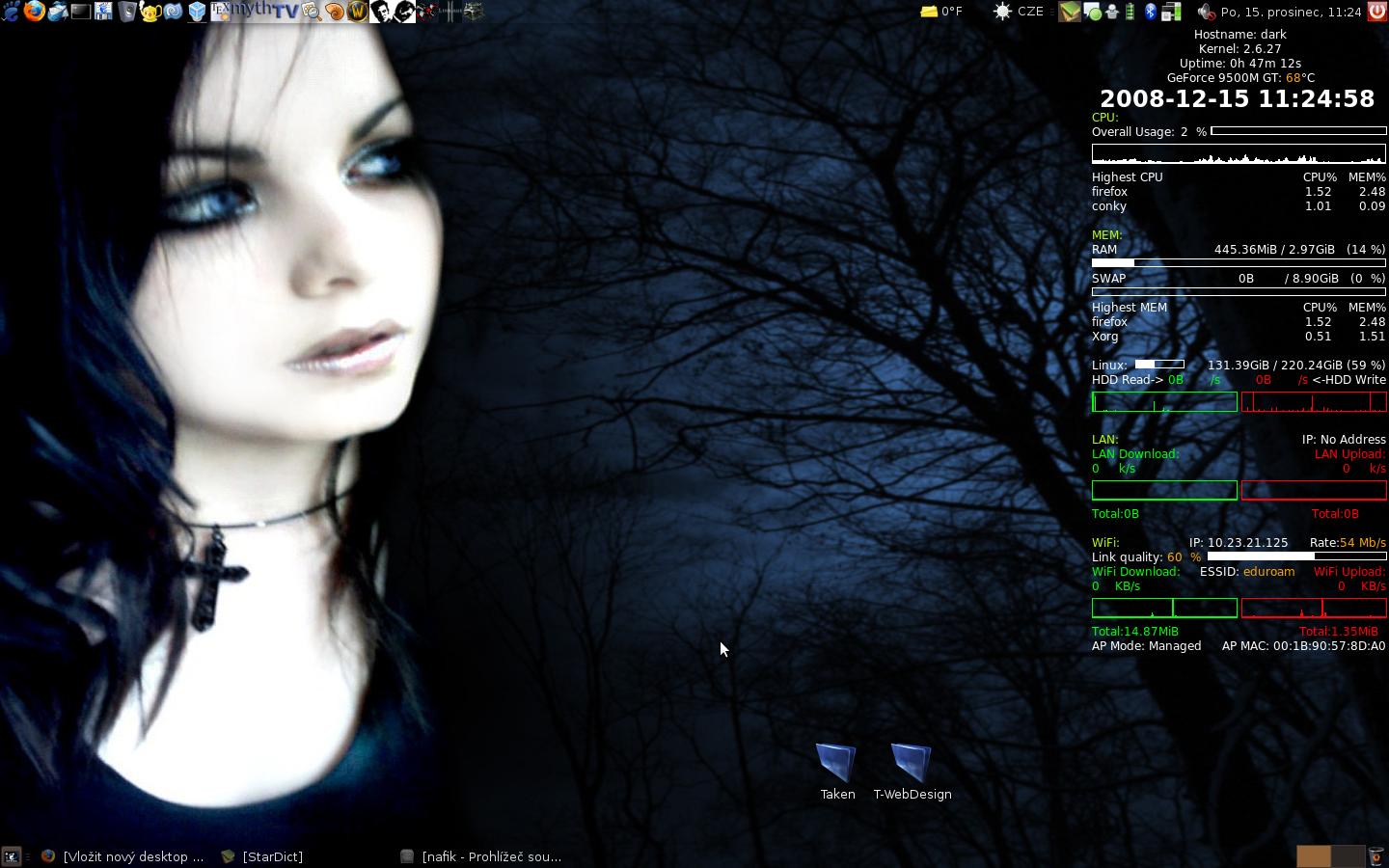Click the Linux disk usage bar
1389x868 pixels.
pyautogui.click(x=1159, y=365)
